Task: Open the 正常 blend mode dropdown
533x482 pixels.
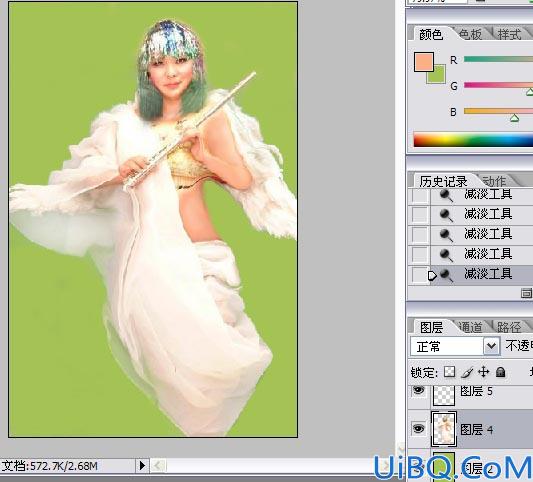Action: pyautogui.click(x=491, y=346)
